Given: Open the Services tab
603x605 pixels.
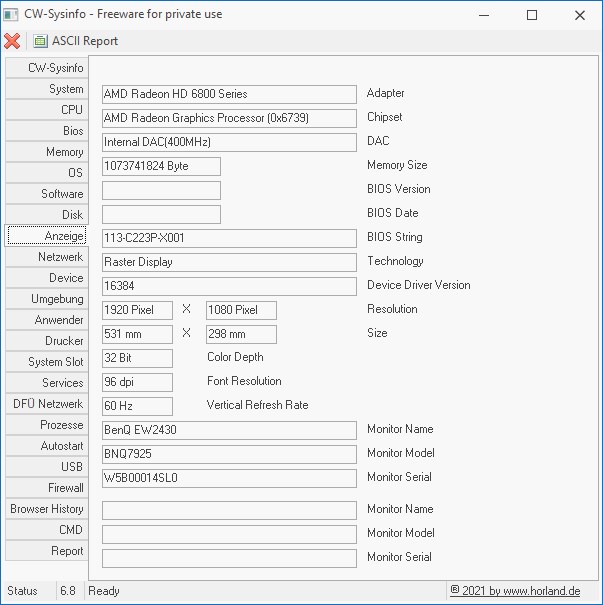Looking at the screenshot, I should coord(46,383).
